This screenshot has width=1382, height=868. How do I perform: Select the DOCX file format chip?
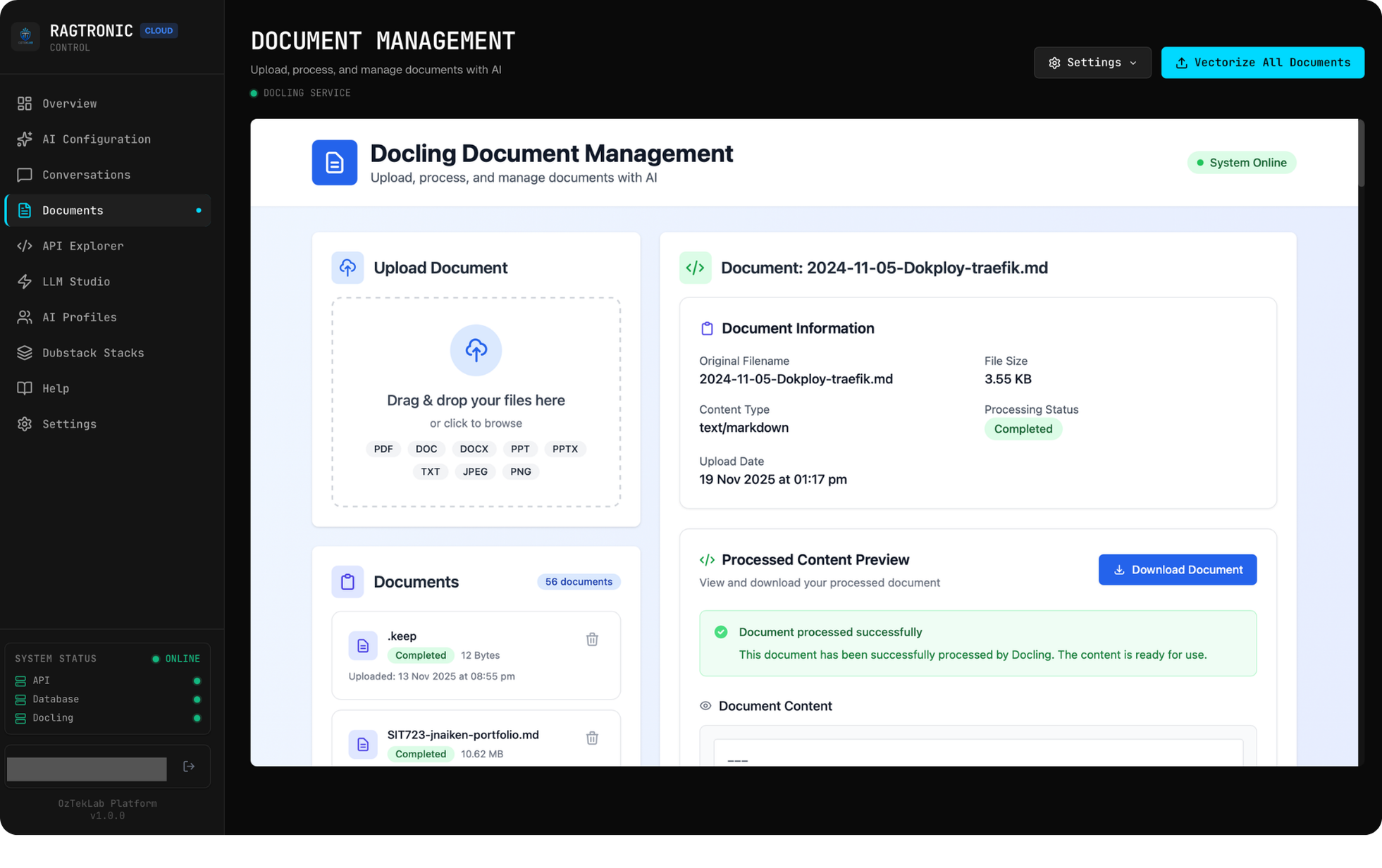point(474,449)
